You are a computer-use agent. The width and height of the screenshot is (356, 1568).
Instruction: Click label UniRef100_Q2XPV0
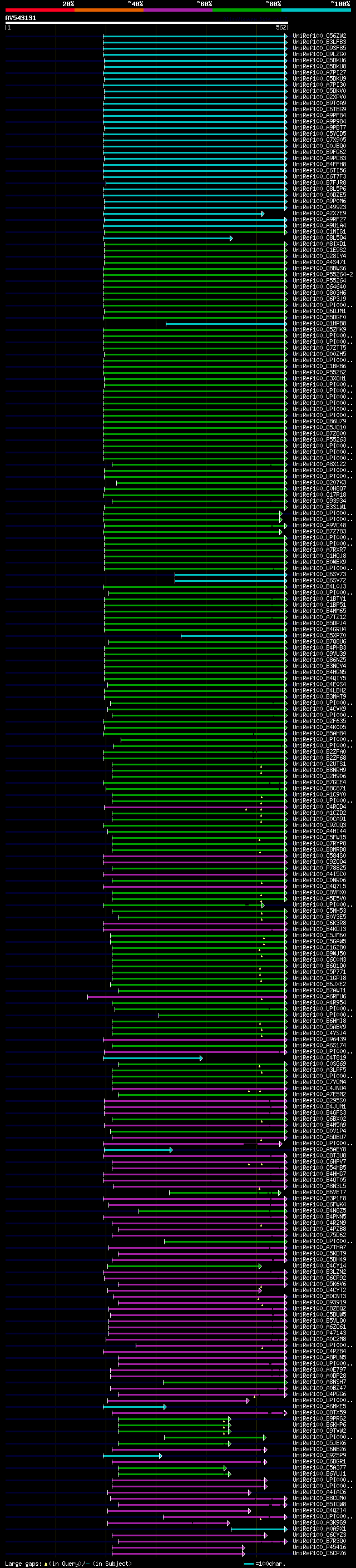[319, 97]
